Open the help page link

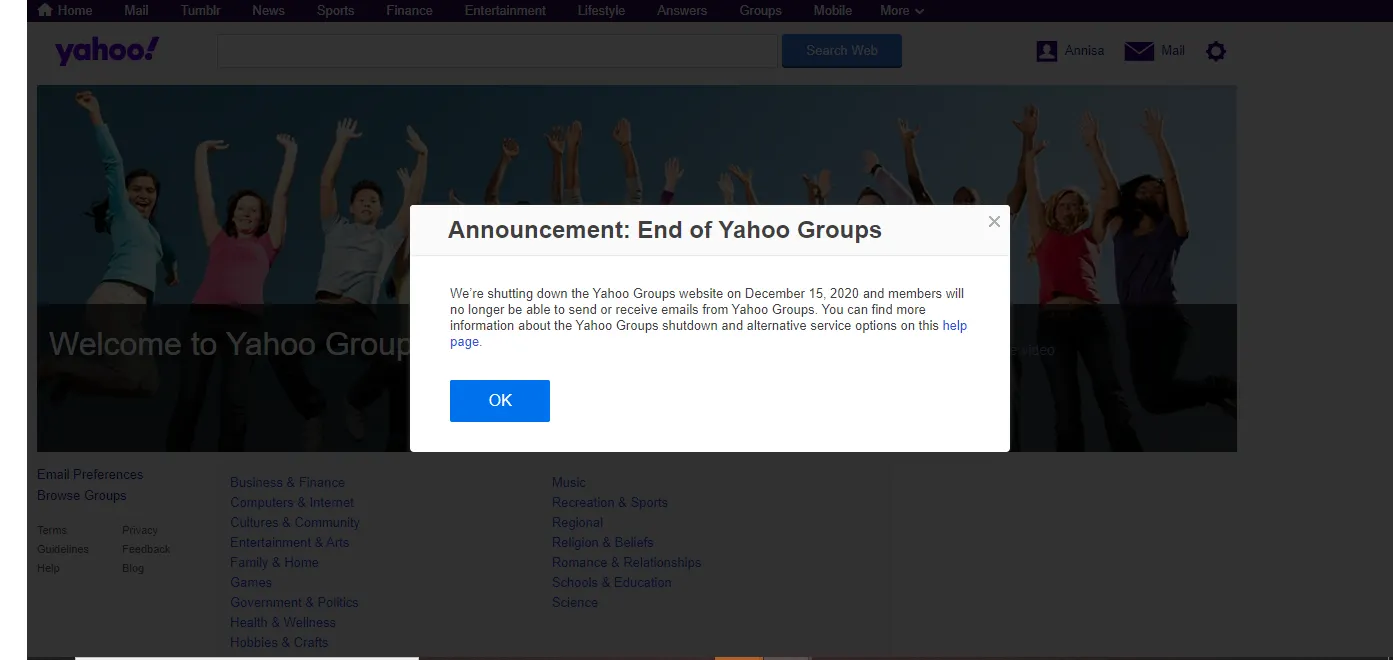tap(954, 326)
